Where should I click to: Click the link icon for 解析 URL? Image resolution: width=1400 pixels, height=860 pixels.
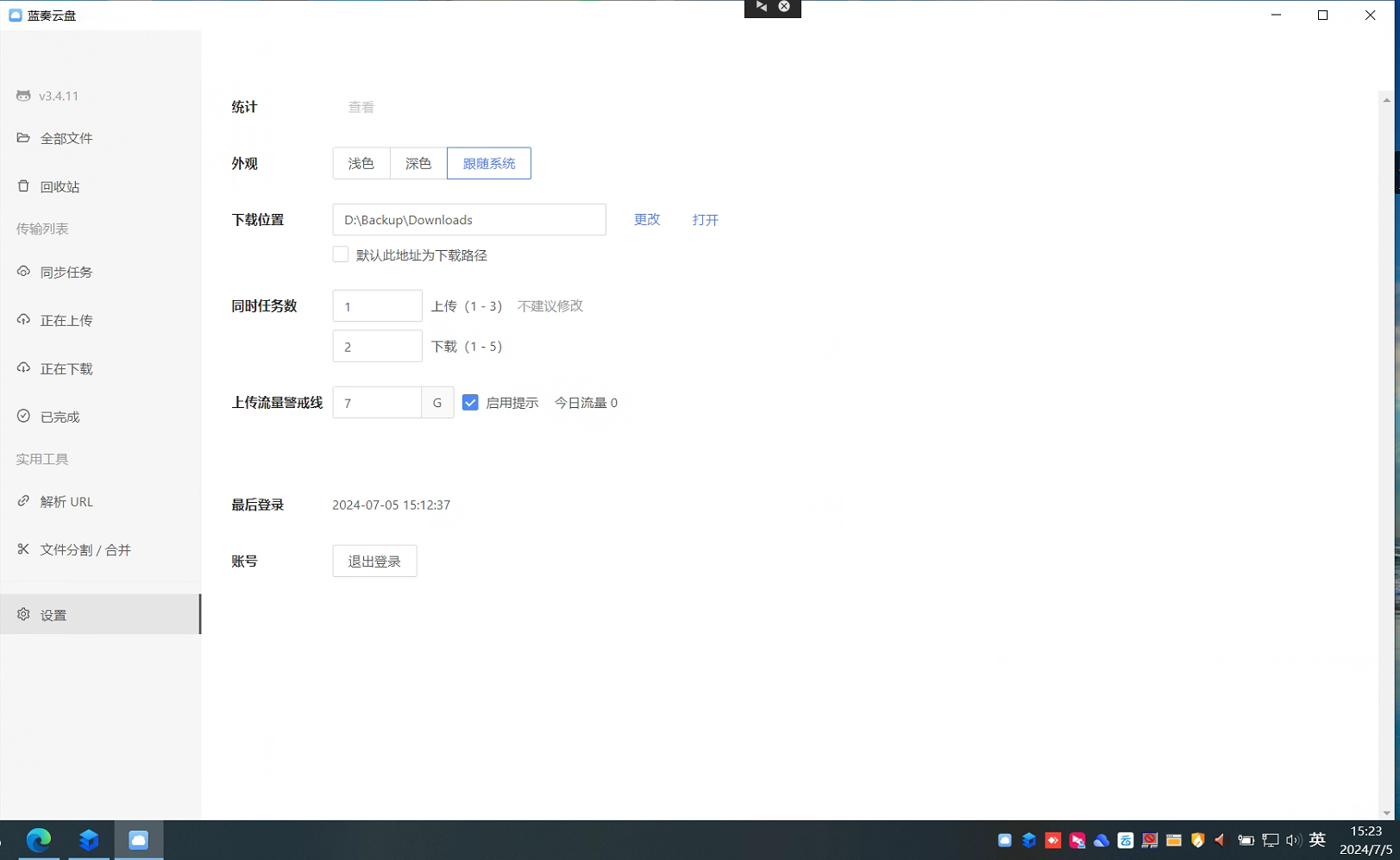23,501
